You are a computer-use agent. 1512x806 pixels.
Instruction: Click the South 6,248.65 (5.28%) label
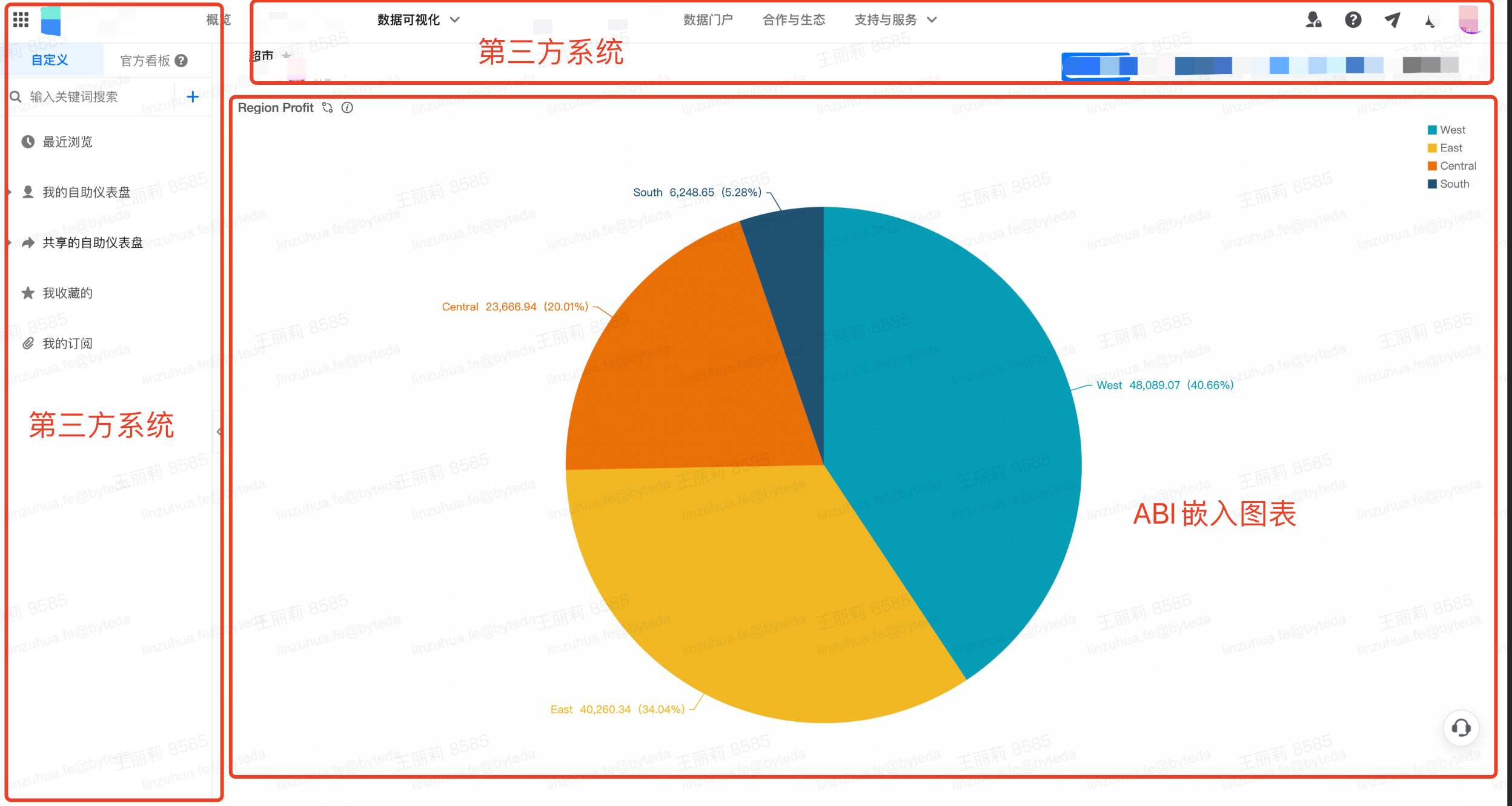point(697,192)
